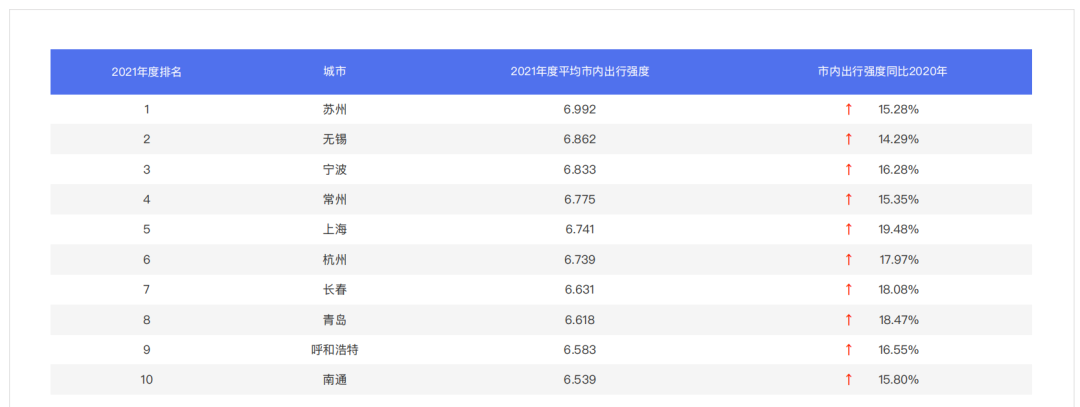Click the up arrow in Nantong (南通) row
This screenshot has height=407, width=1080.
[x=849, y=379]
